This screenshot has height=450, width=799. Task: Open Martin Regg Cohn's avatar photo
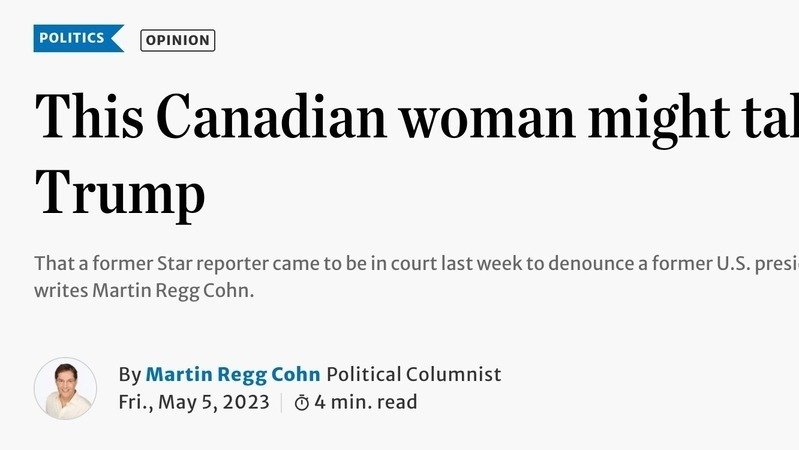65,388
